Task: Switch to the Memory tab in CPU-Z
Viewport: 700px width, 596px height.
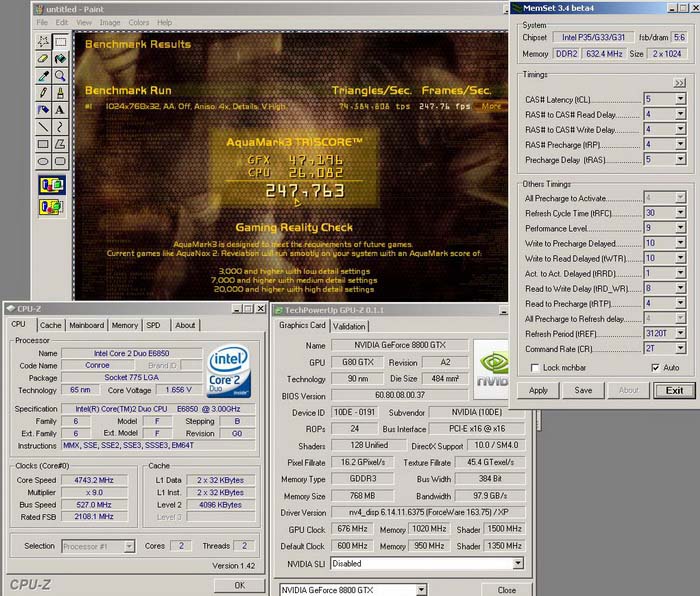Action: click(125, 325)
